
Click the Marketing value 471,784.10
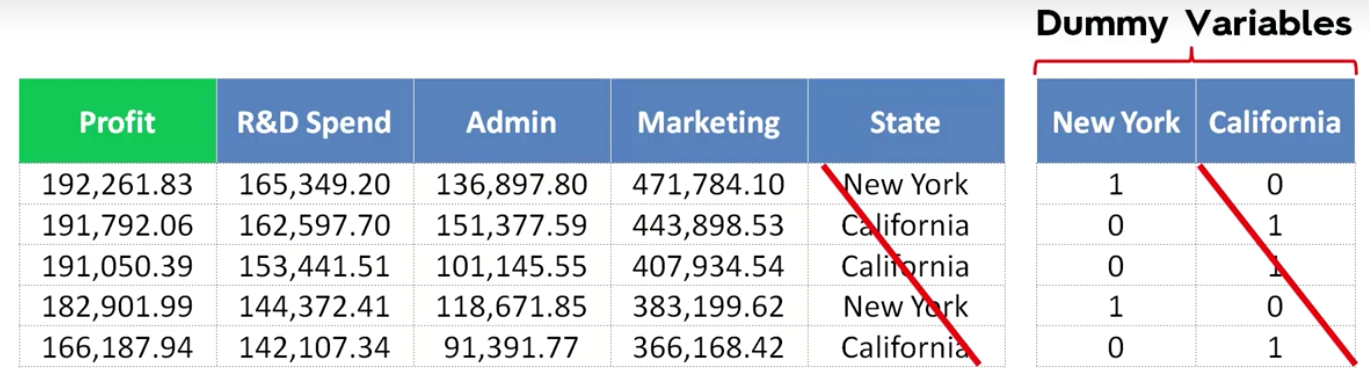click(709, 184)
